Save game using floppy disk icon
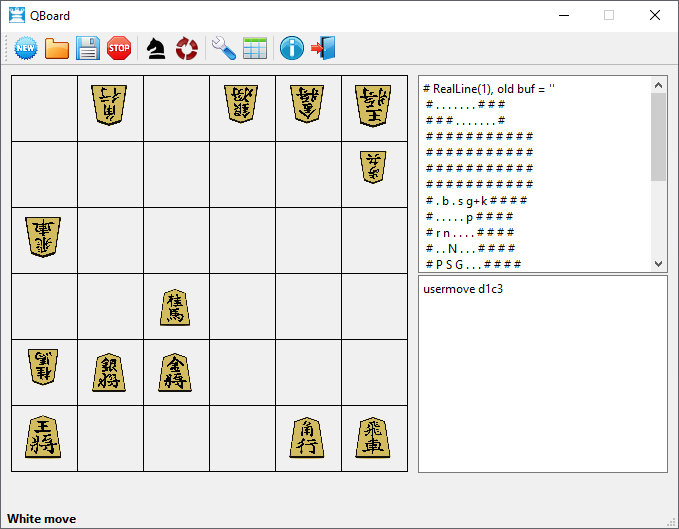Viewport: 679px width, 529px height. [x=88, y=48]
